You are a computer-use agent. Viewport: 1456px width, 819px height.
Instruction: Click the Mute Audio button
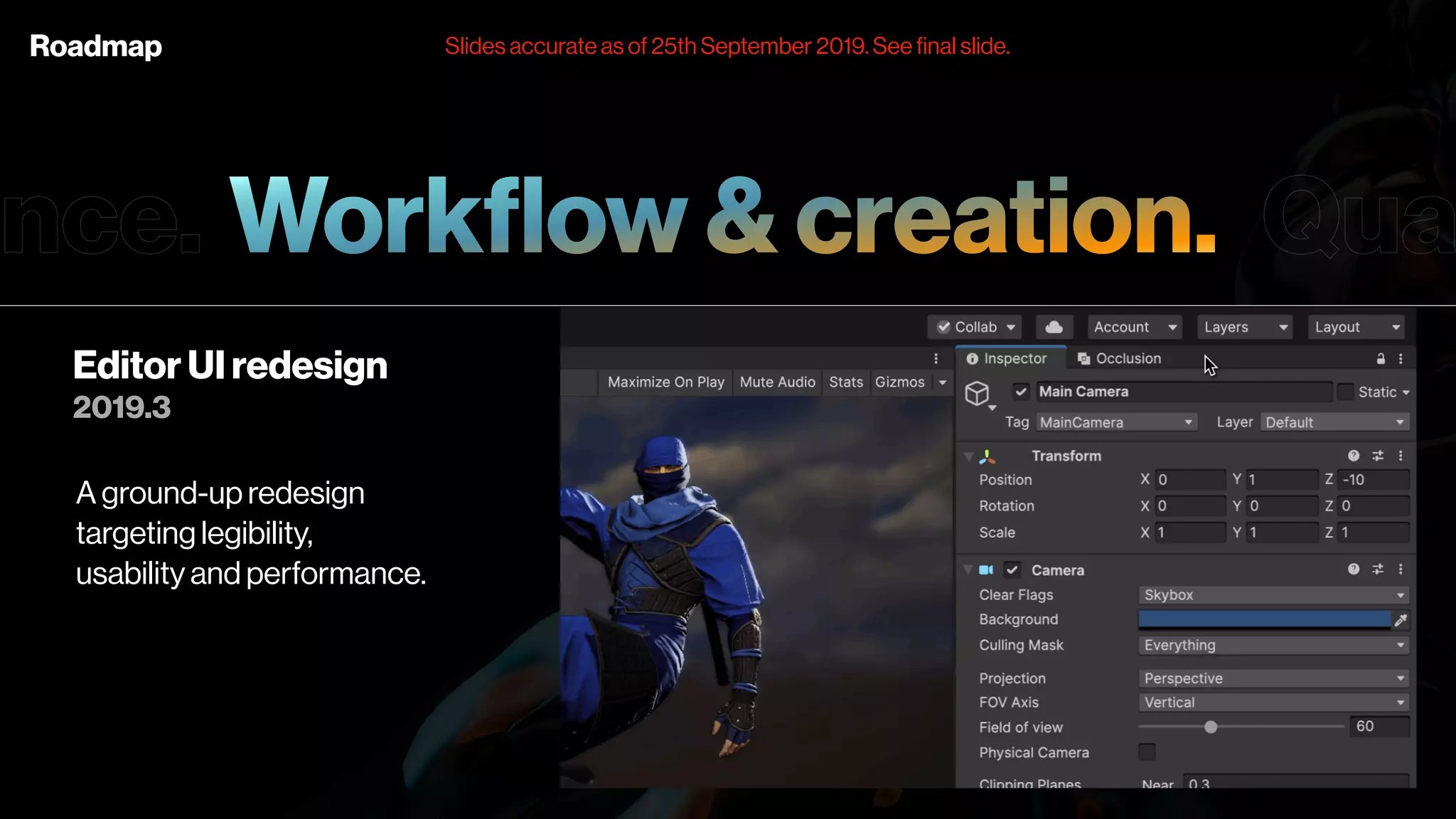[x=777, y=382]
